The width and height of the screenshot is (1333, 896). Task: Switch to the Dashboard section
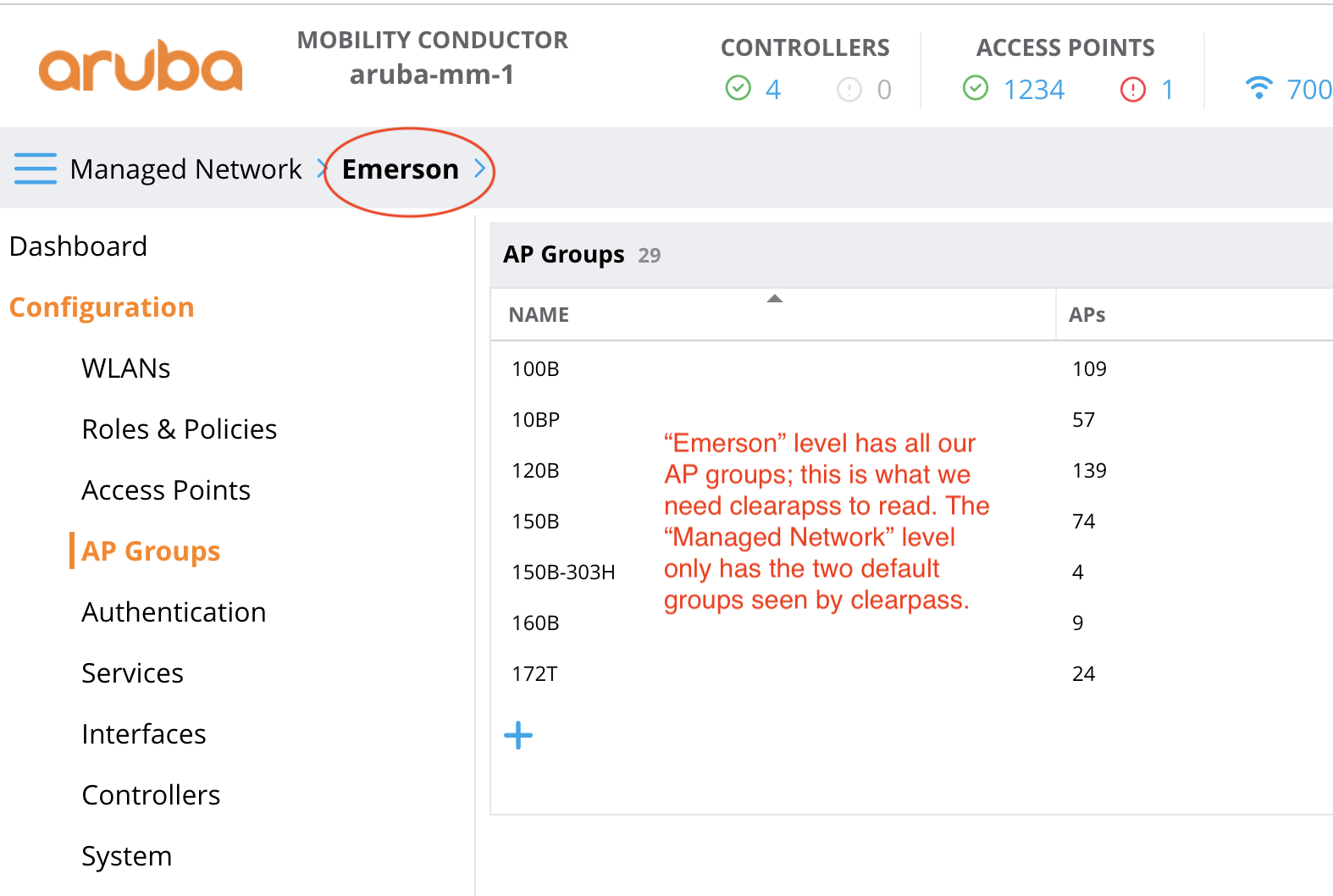coord(78,246)
